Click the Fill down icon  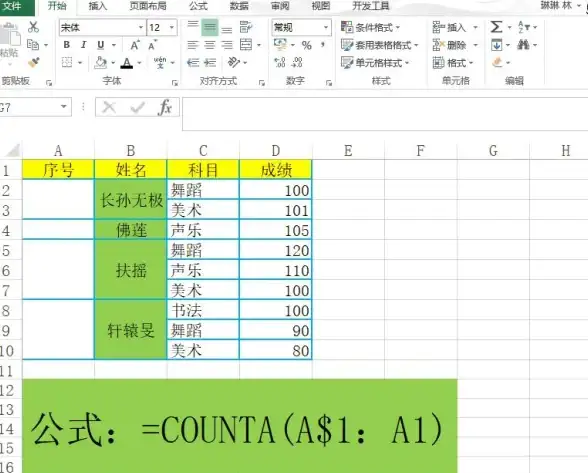pyautogui.click(x=496, y=45)
